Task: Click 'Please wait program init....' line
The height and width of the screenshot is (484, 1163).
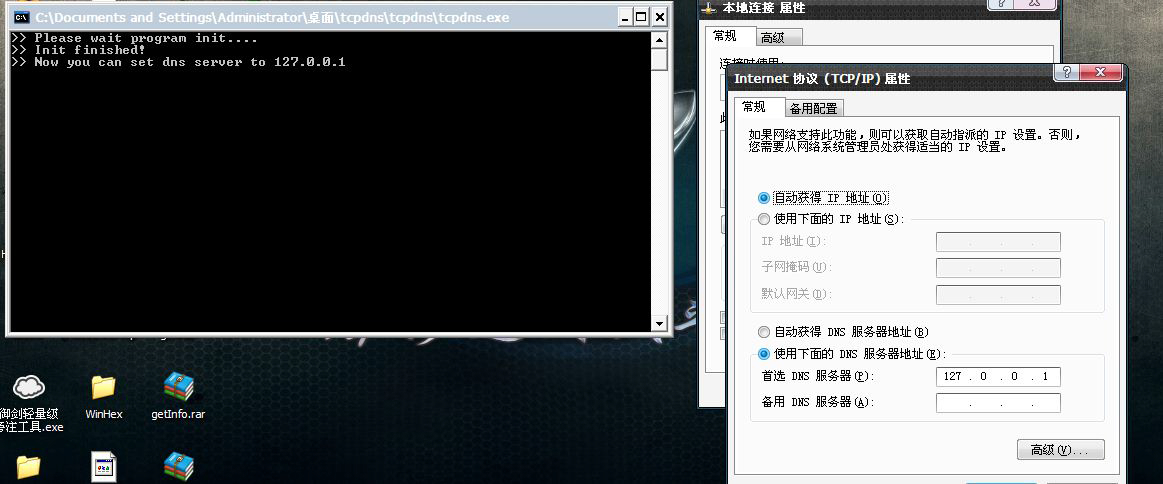Action: coord(145,38)
